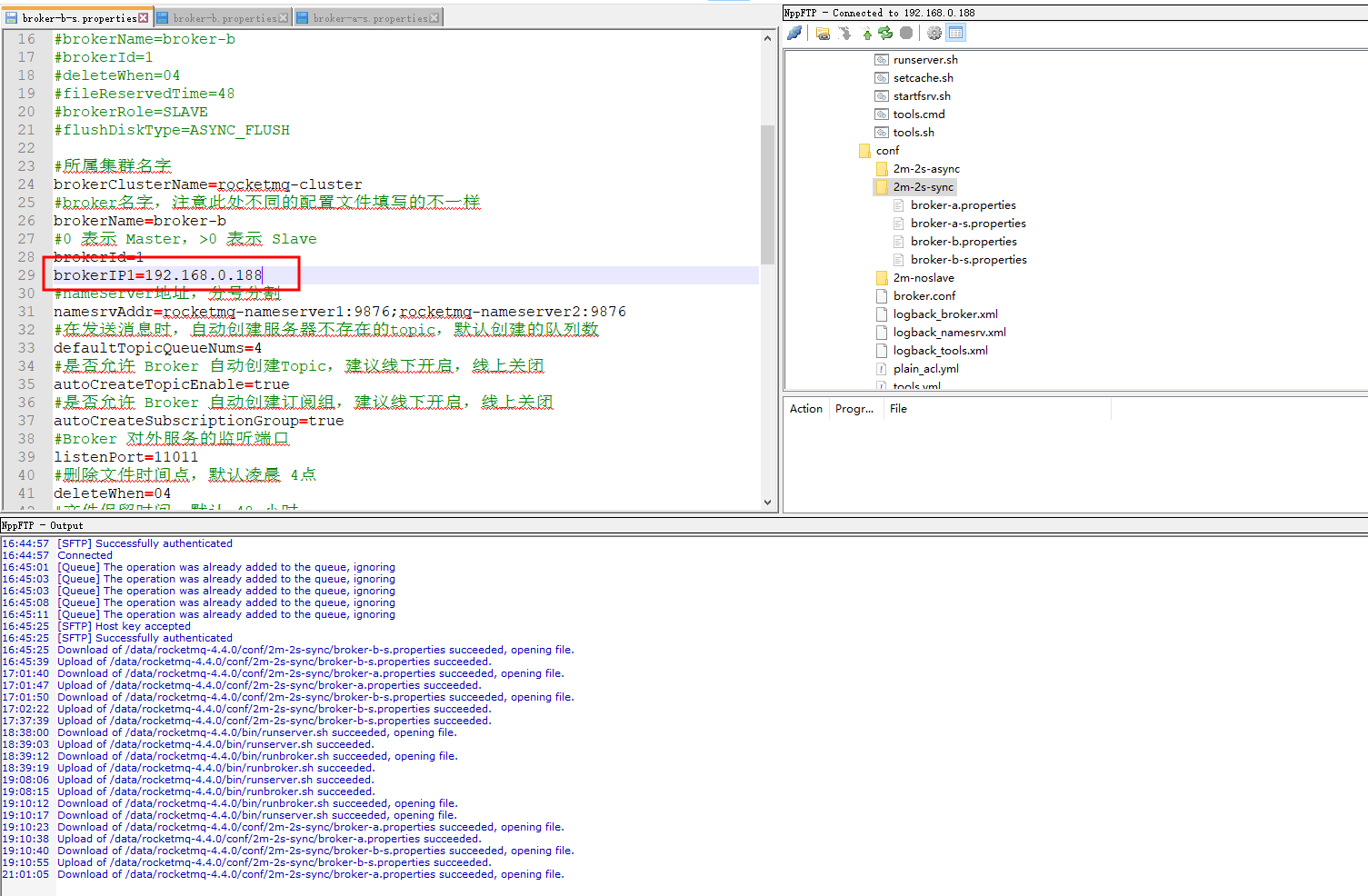Image resolution: width=1368 pixels, height=896 pixels.
Task: Disconnect from the SFTP server
Action: pyautogui.click(x=794, y=33)
